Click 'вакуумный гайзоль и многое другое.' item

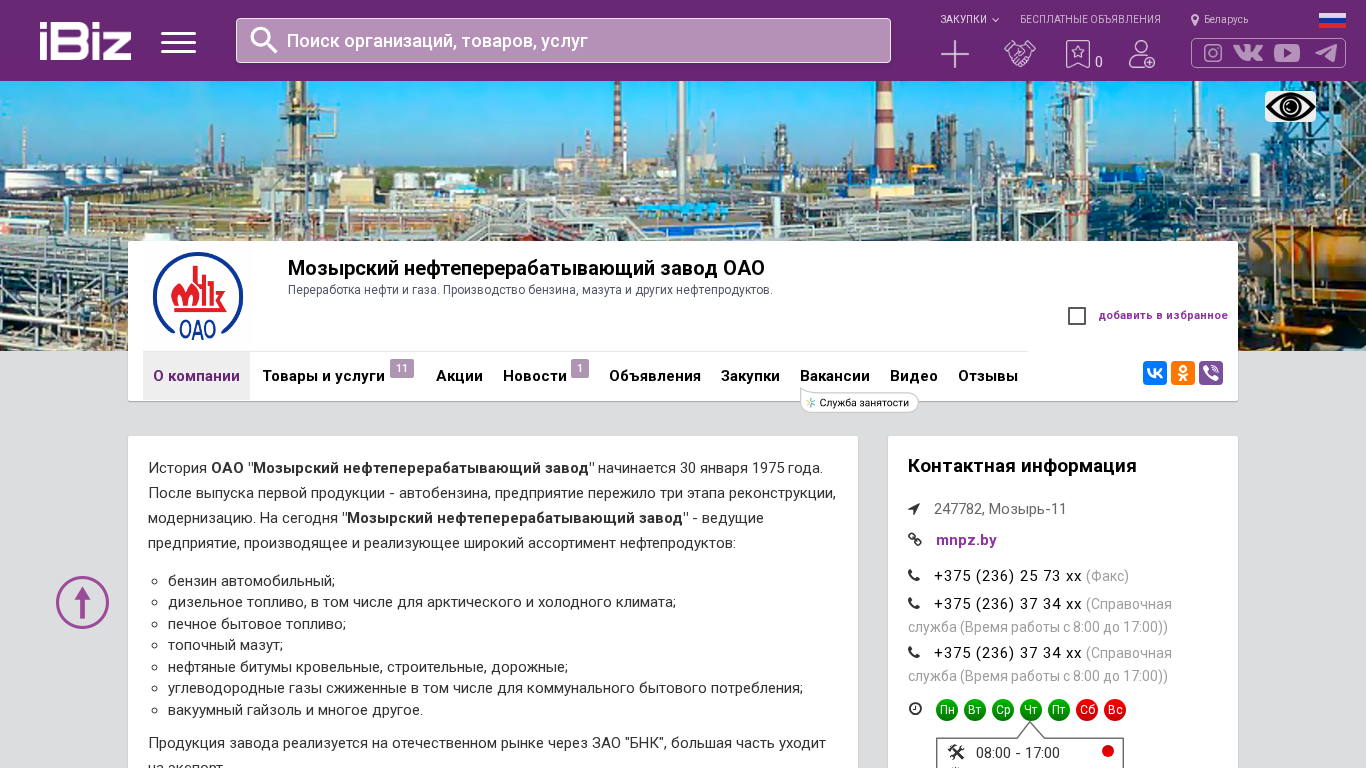tap(295, 710)
